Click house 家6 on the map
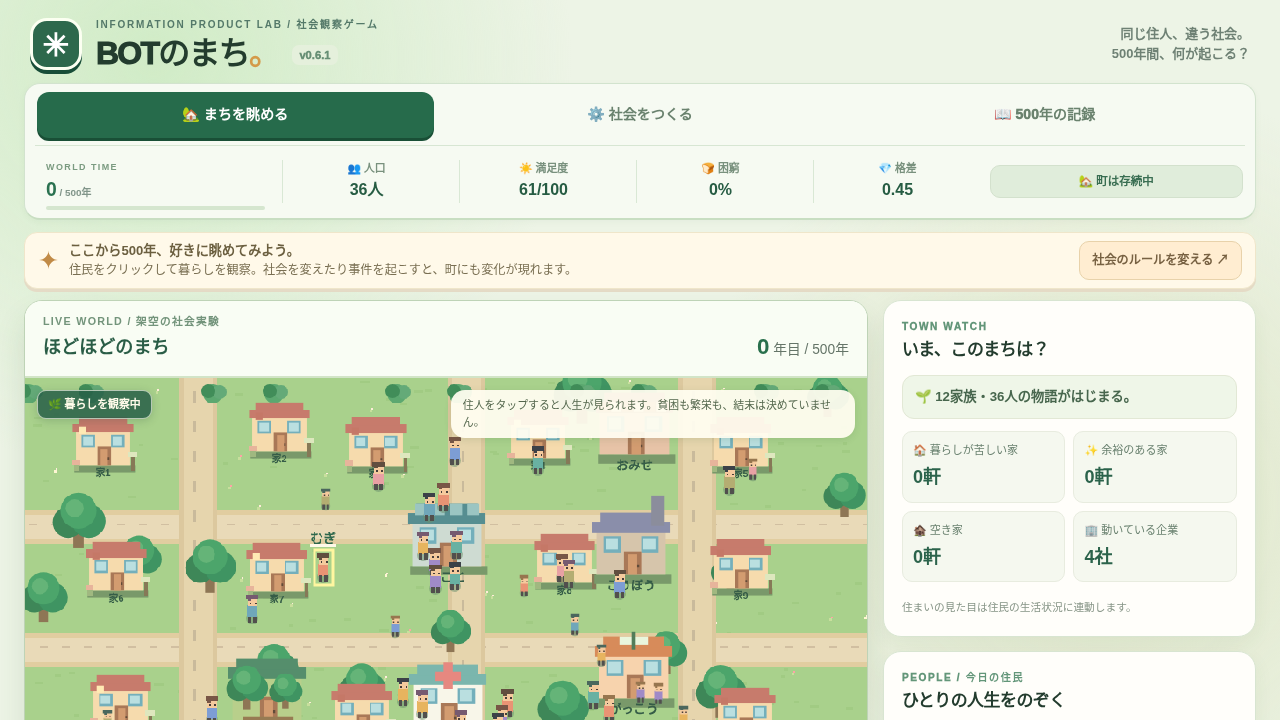Screen dimensions: 1280x720 click(x=116, y=570)
